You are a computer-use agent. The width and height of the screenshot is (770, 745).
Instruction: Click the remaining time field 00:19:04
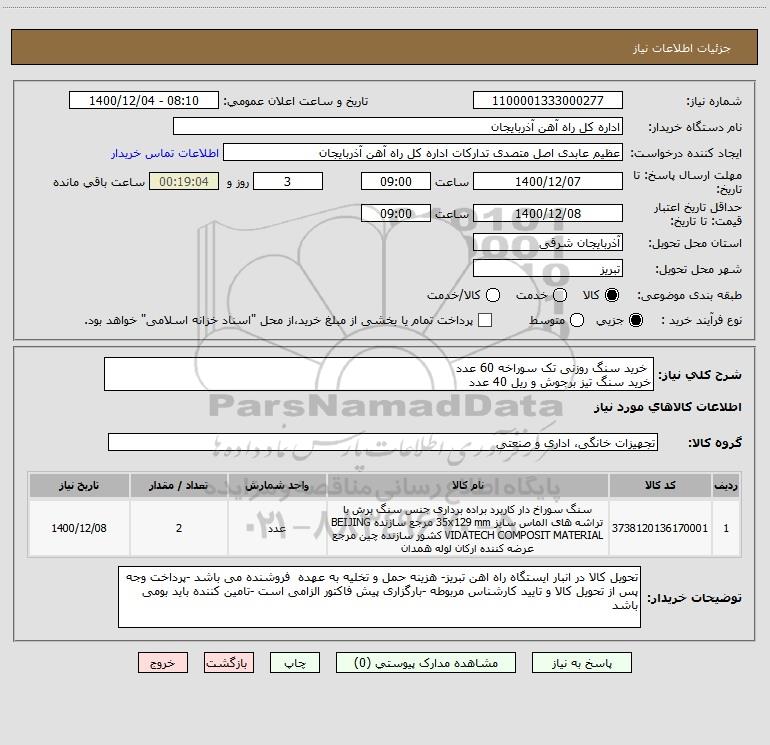pos(184,181)
